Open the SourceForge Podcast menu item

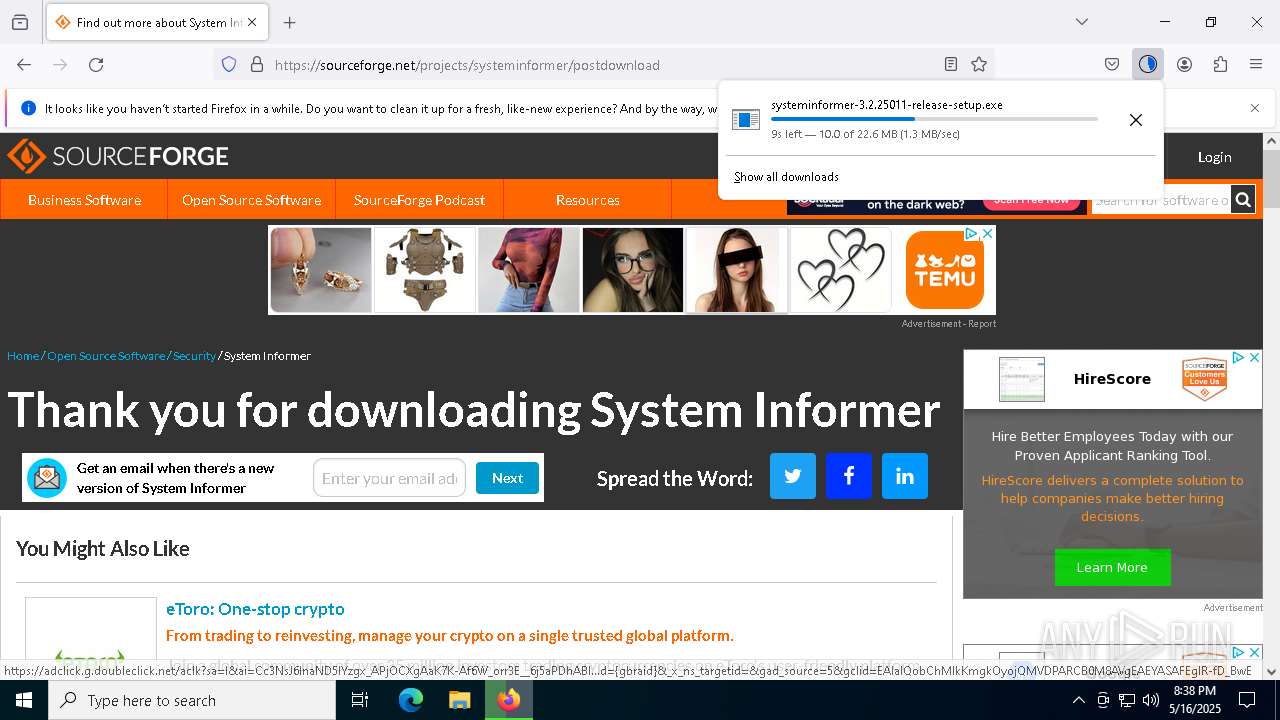click(419, 200)
